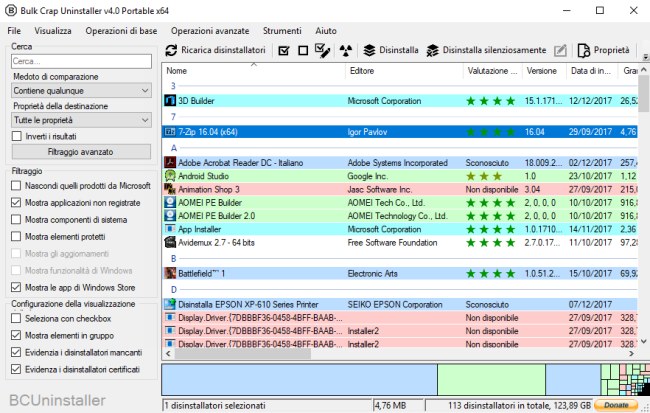Enable Seleziona con checkbox option
The image size is (650, 413).
[16, 318]
